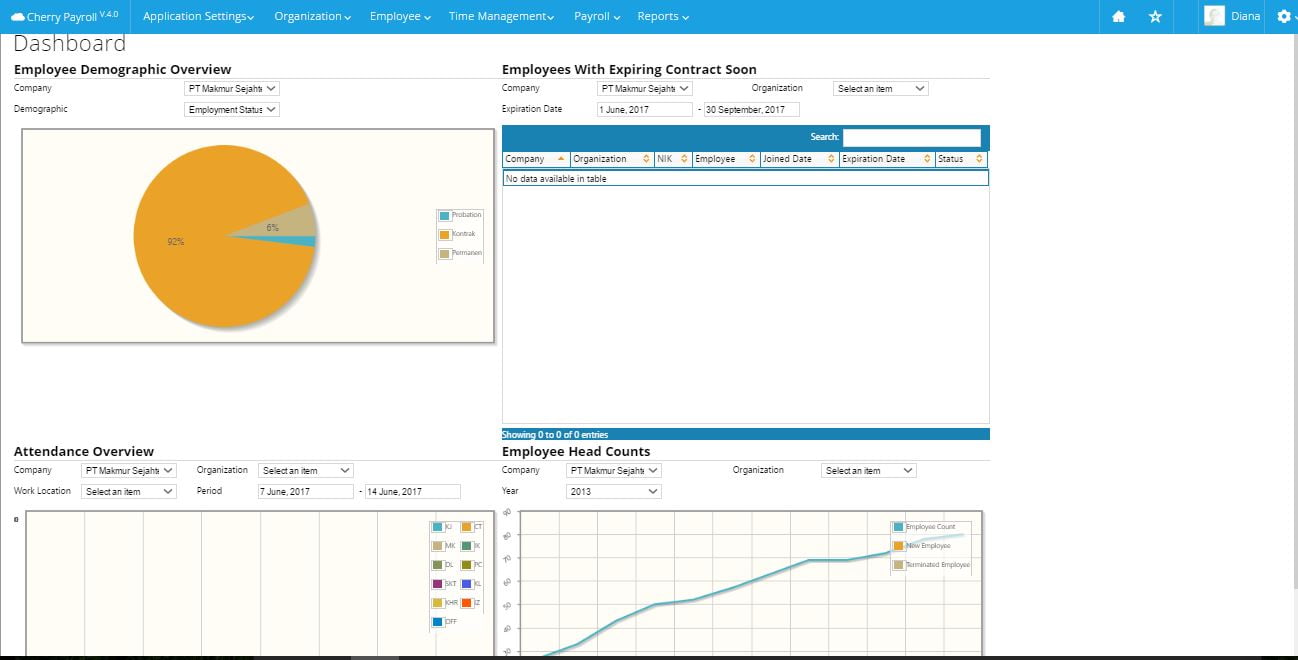Click the Attendance Overview section heading
The width and height of the screenshot is (1298, 660).
point(84,451)
